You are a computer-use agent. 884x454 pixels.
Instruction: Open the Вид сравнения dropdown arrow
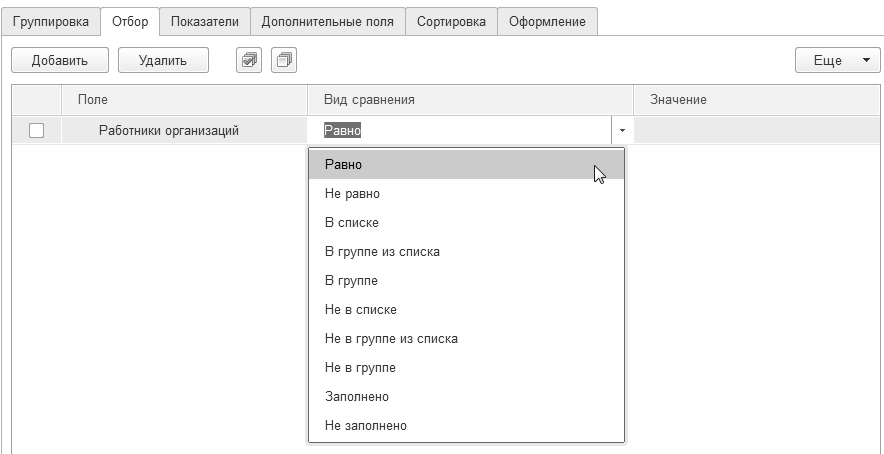point(623,130)
